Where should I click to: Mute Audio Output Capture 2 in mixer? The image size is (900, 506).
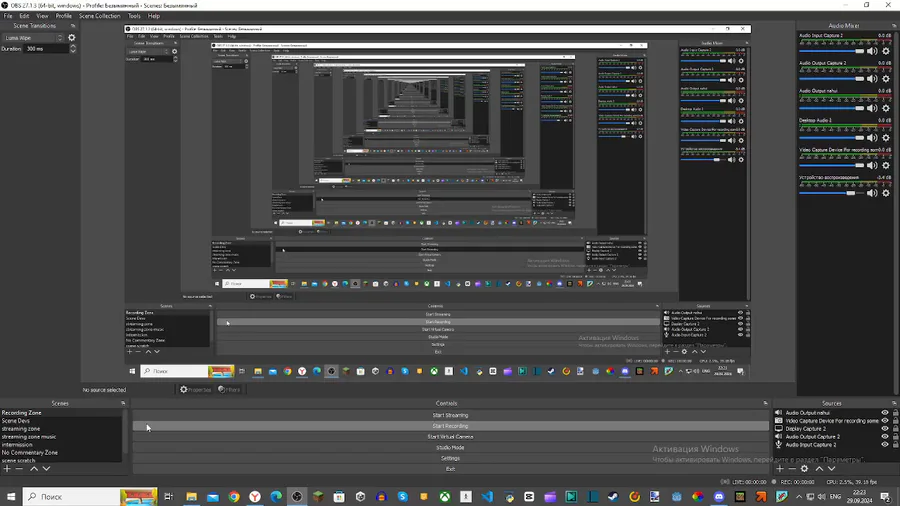point(872,79)
